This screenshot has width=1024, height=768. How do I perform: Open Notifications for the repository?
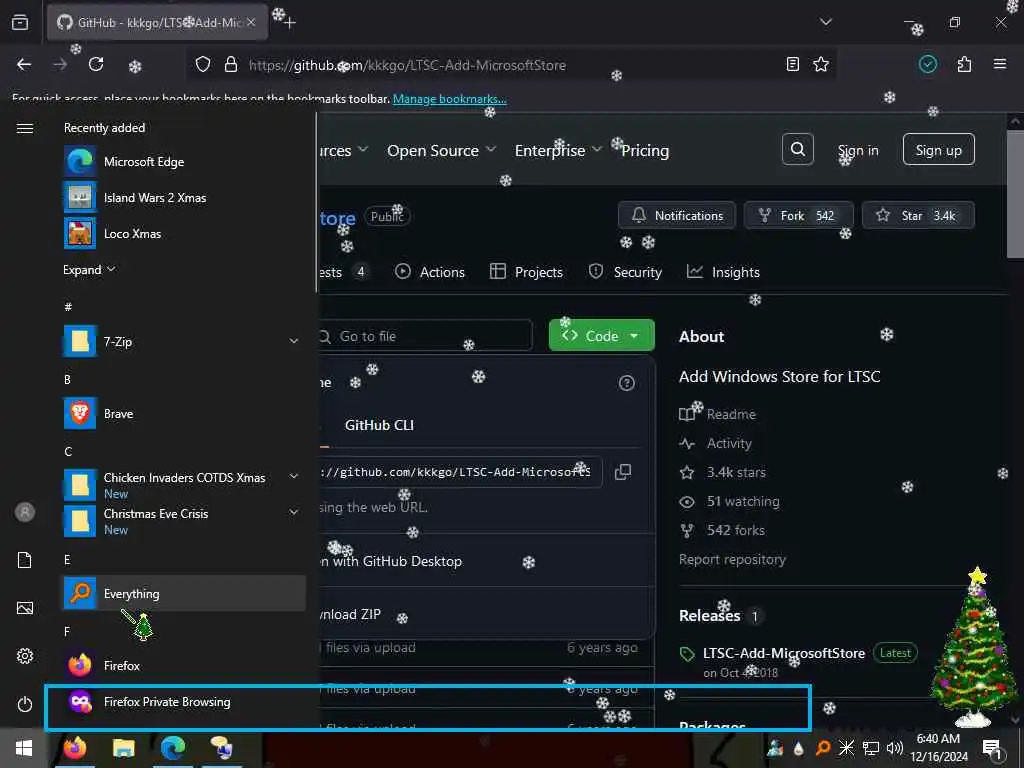coord(677,216)
